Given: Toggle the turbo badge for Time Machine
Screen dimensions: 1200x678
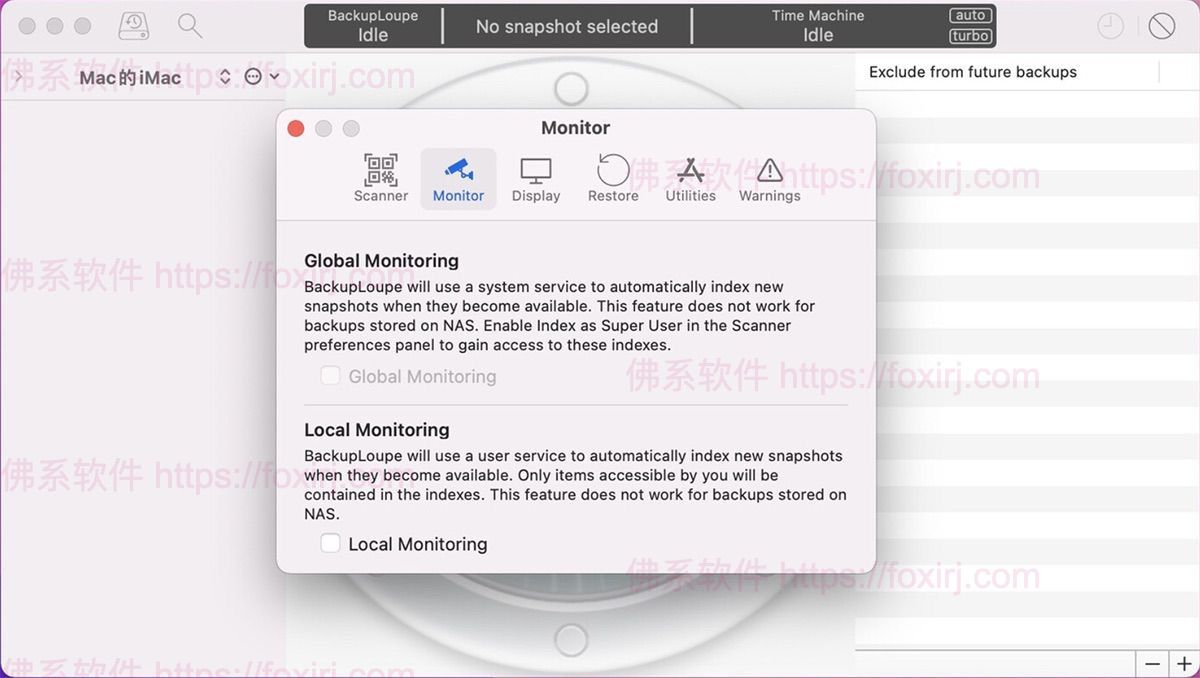Looking at the screenshot, I should 970,36.
